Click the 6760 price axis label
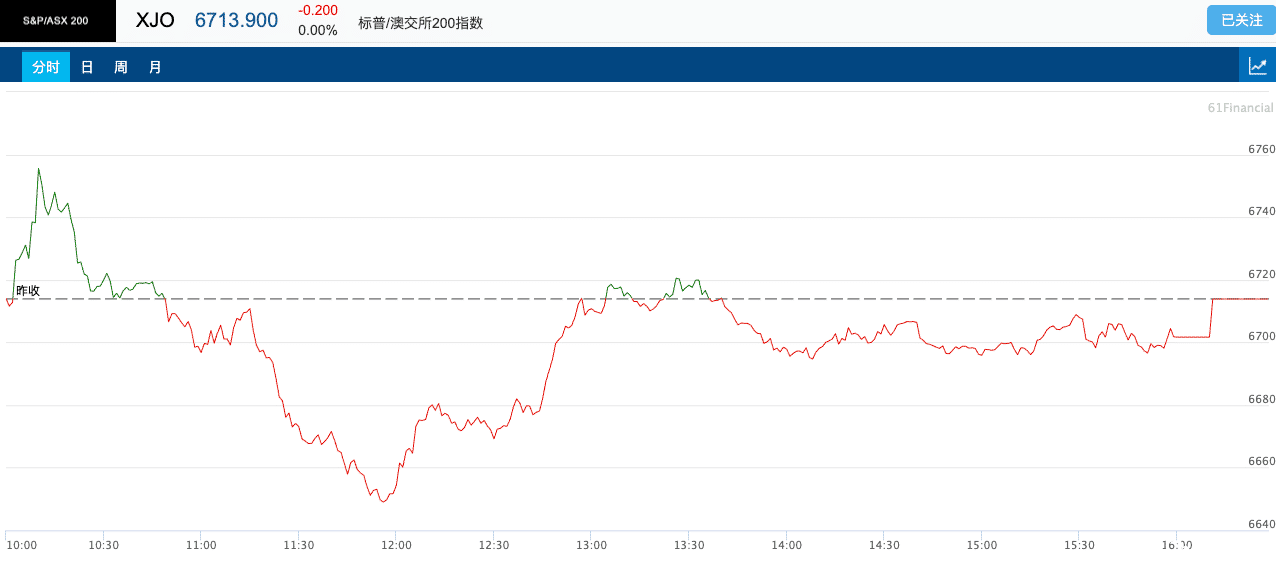 (x=1262, y=149)
